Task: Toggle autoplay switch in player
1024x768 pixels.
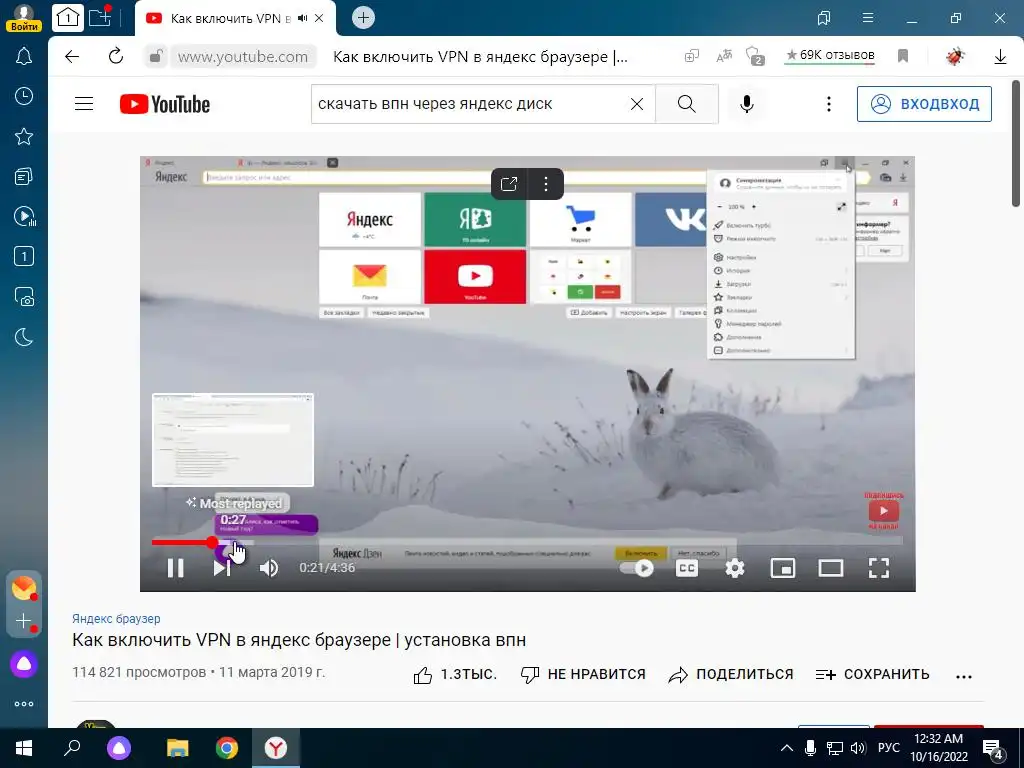Action: coord(638,568)
